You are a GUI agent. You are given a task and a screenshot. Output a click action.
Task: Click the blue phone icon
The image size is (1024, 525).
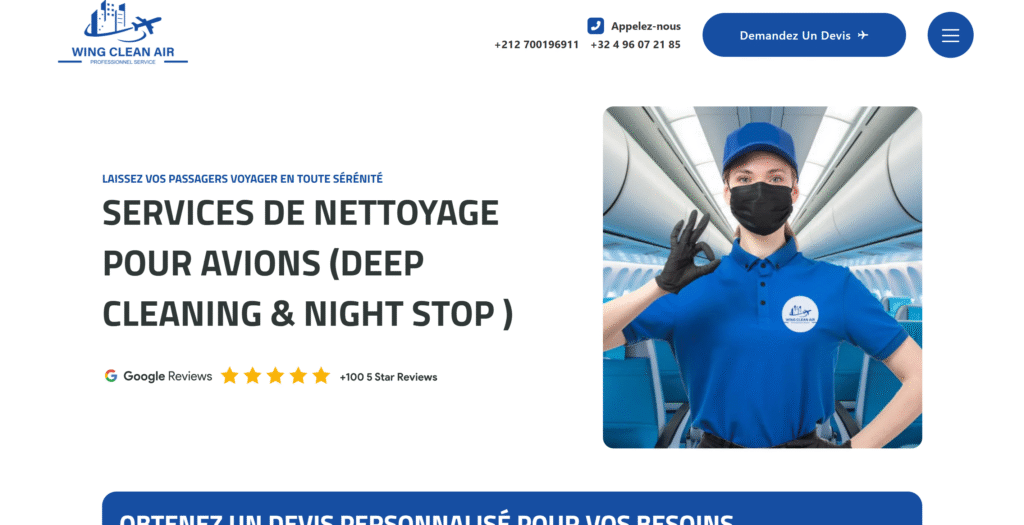tap(596, 25)
